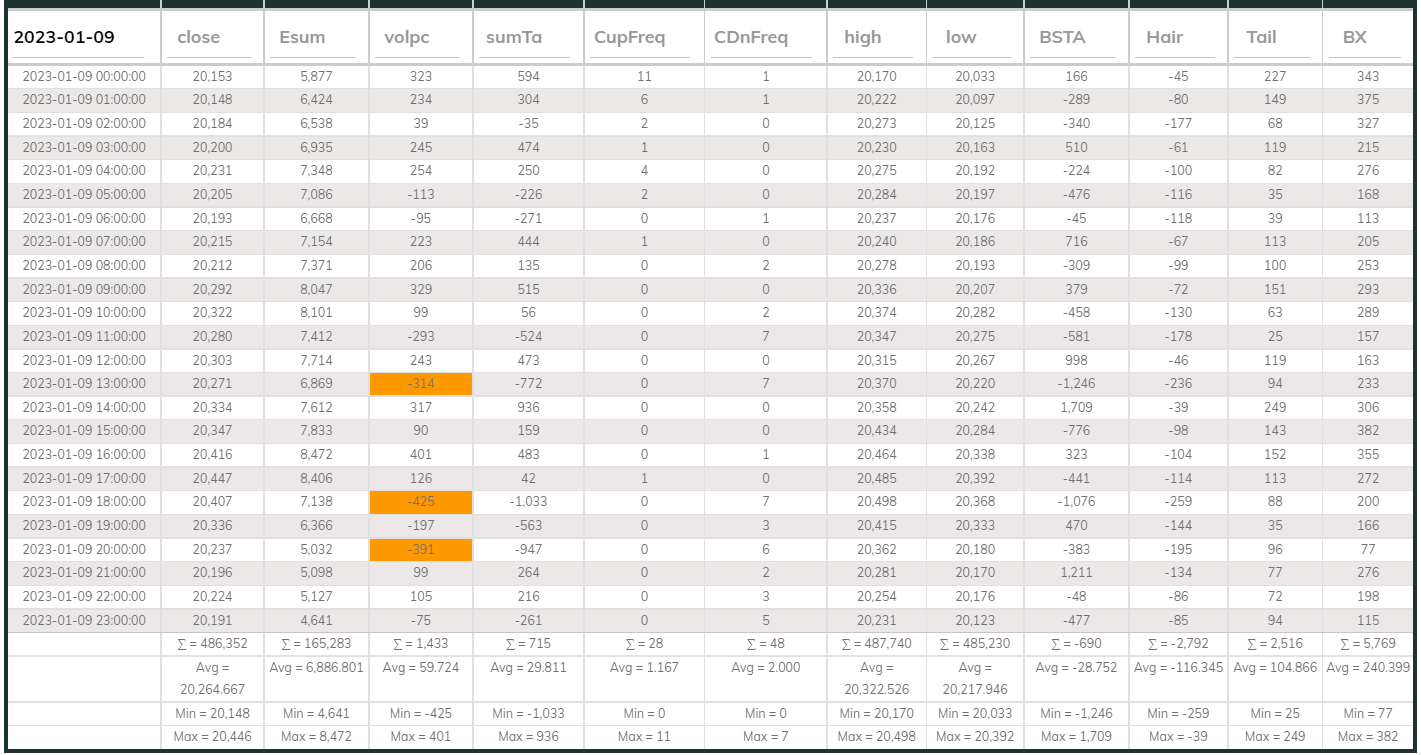This screenshot has width=1421, height=755.
Task: Select the close column header field
Action: 199,38
